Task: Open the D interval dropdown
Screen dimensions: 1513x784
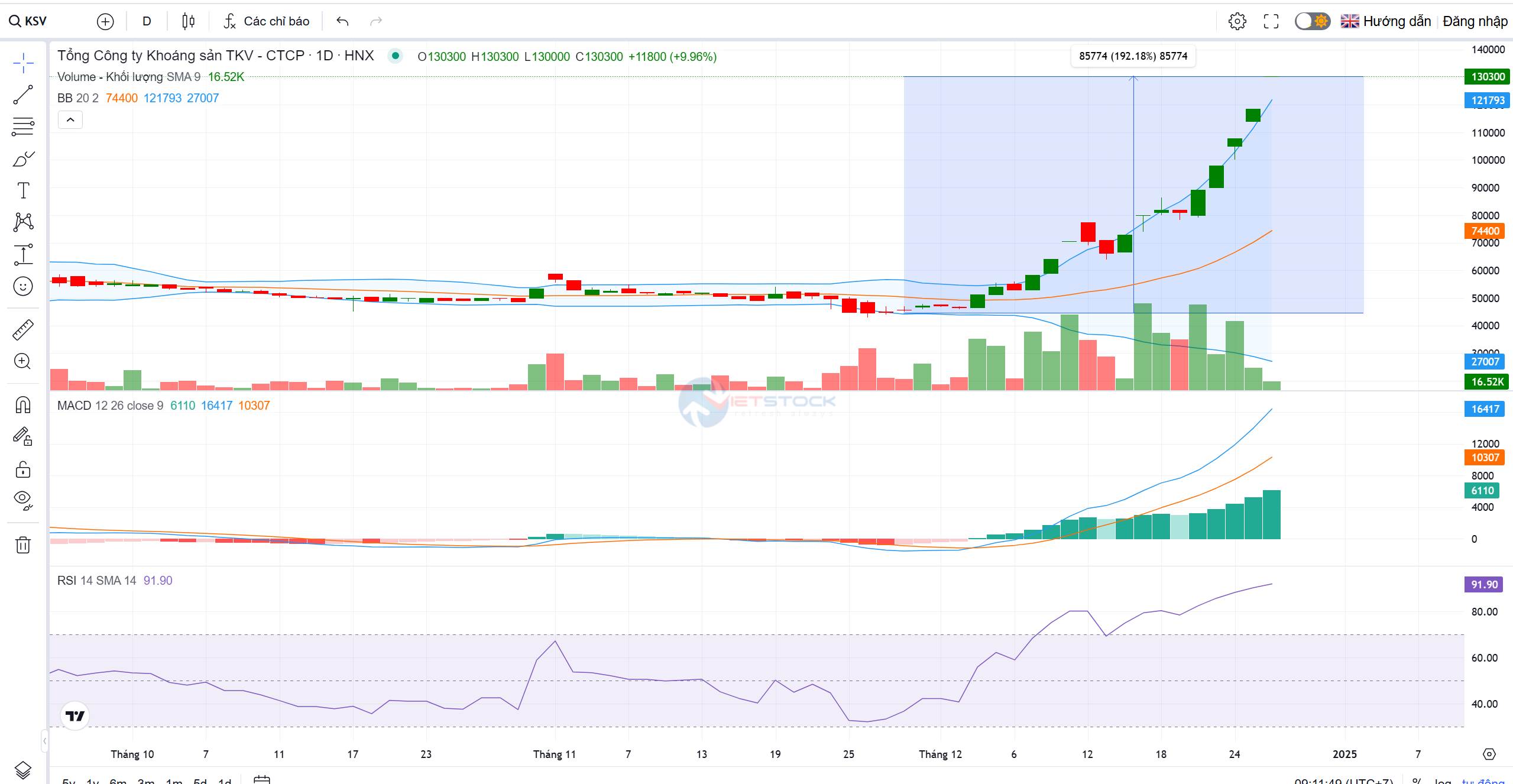Action: [x=147, y=21]
